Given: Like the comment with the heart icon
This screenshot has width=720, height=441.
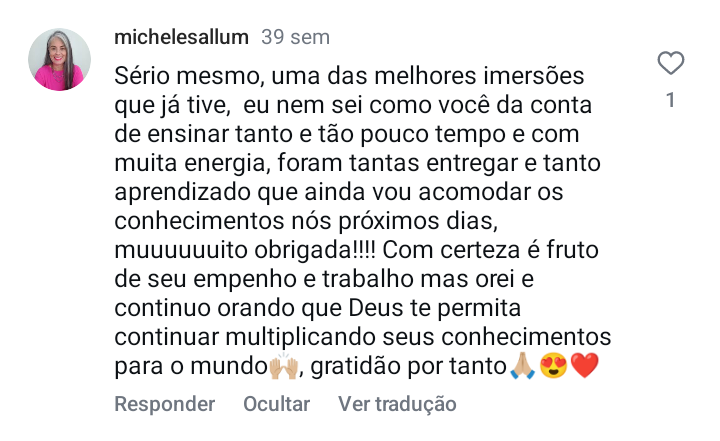Looking at the screenshot, I should point(671,64).
